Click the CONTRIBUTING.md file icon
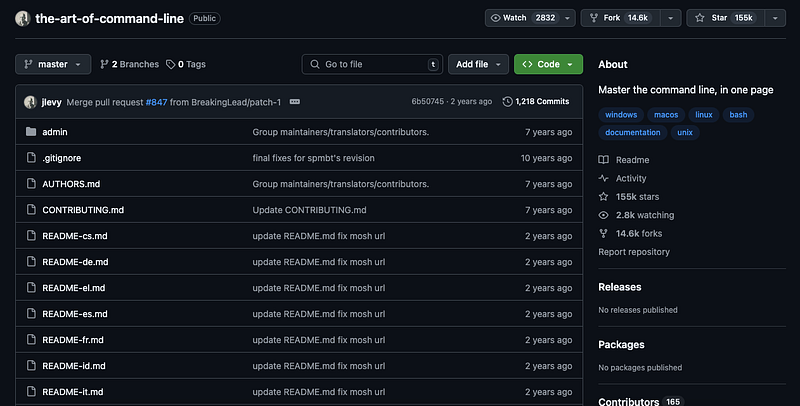 (x=31, y=210)
